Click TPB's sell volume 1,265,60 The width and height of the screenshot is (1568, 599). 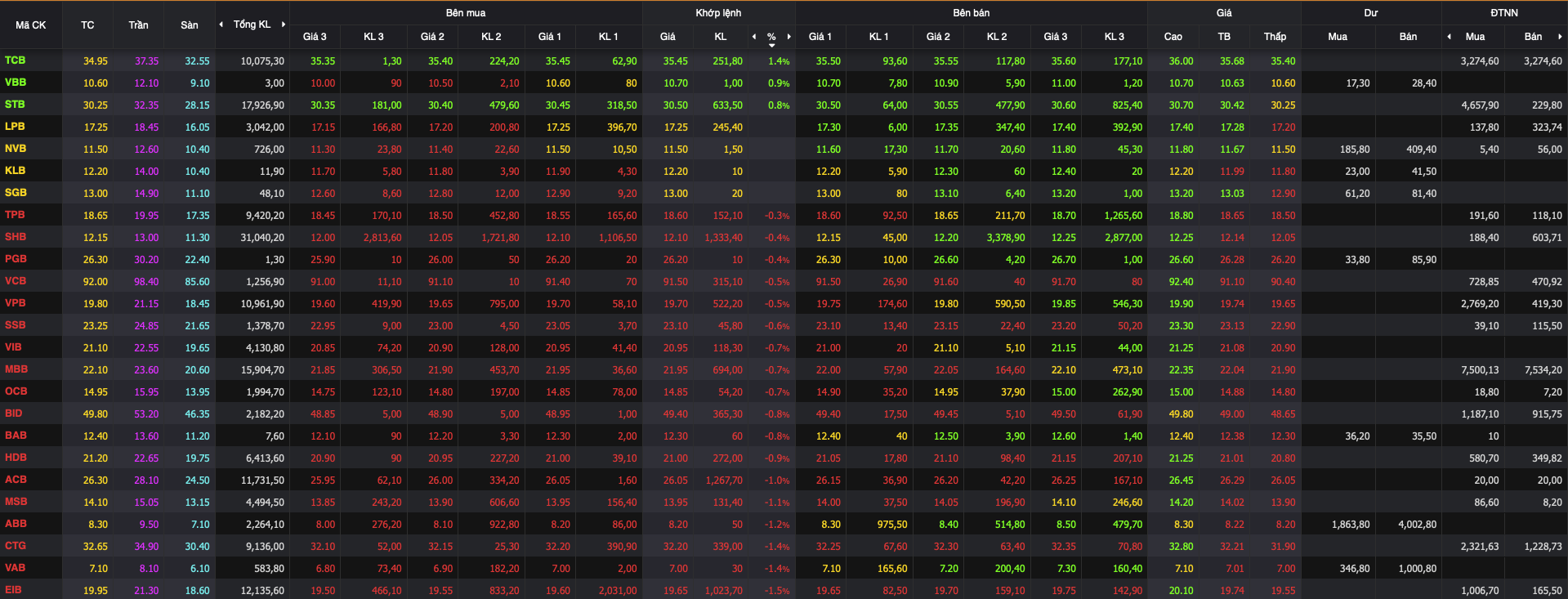[x=1124, y=216]
